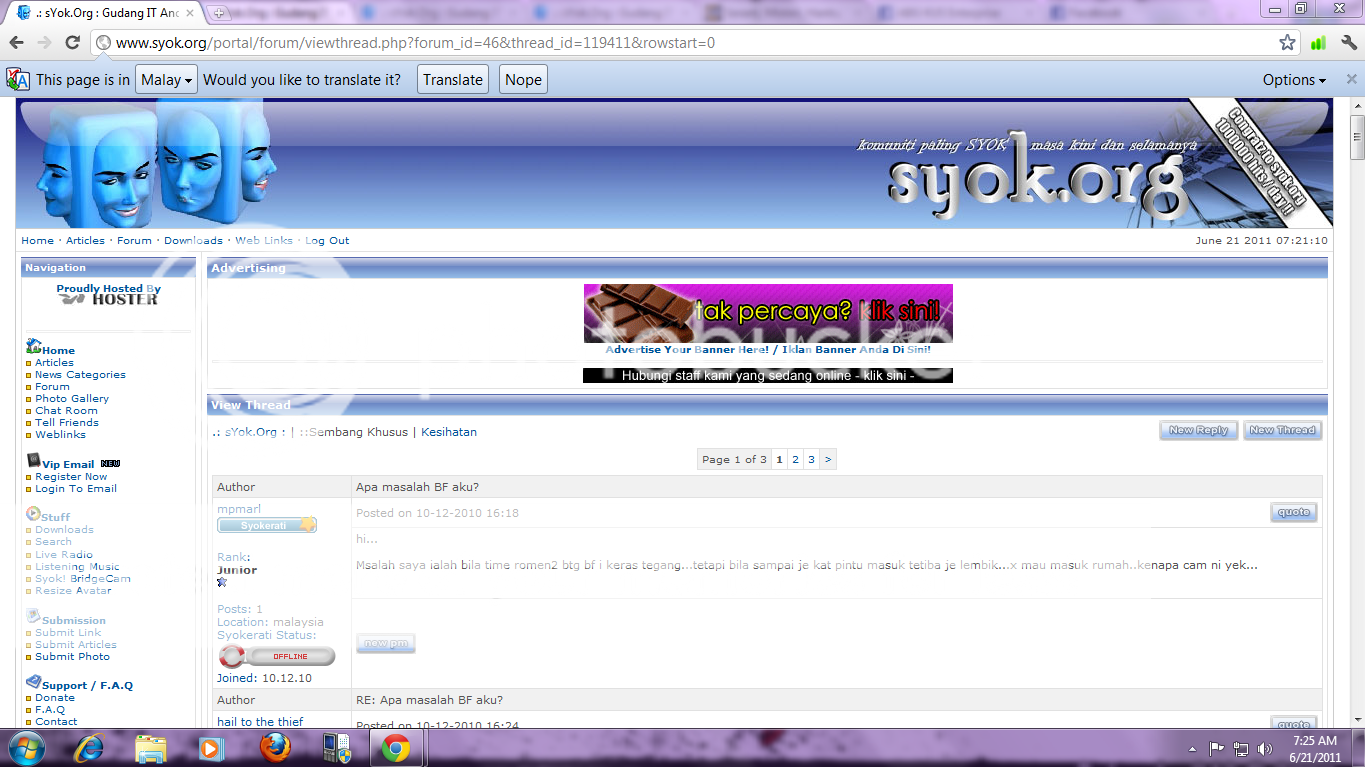Image resolution: width=1365 pixels, height=767 pixels.
Task: Launch Firefox from the taskbar
Action: pos(273,748)
